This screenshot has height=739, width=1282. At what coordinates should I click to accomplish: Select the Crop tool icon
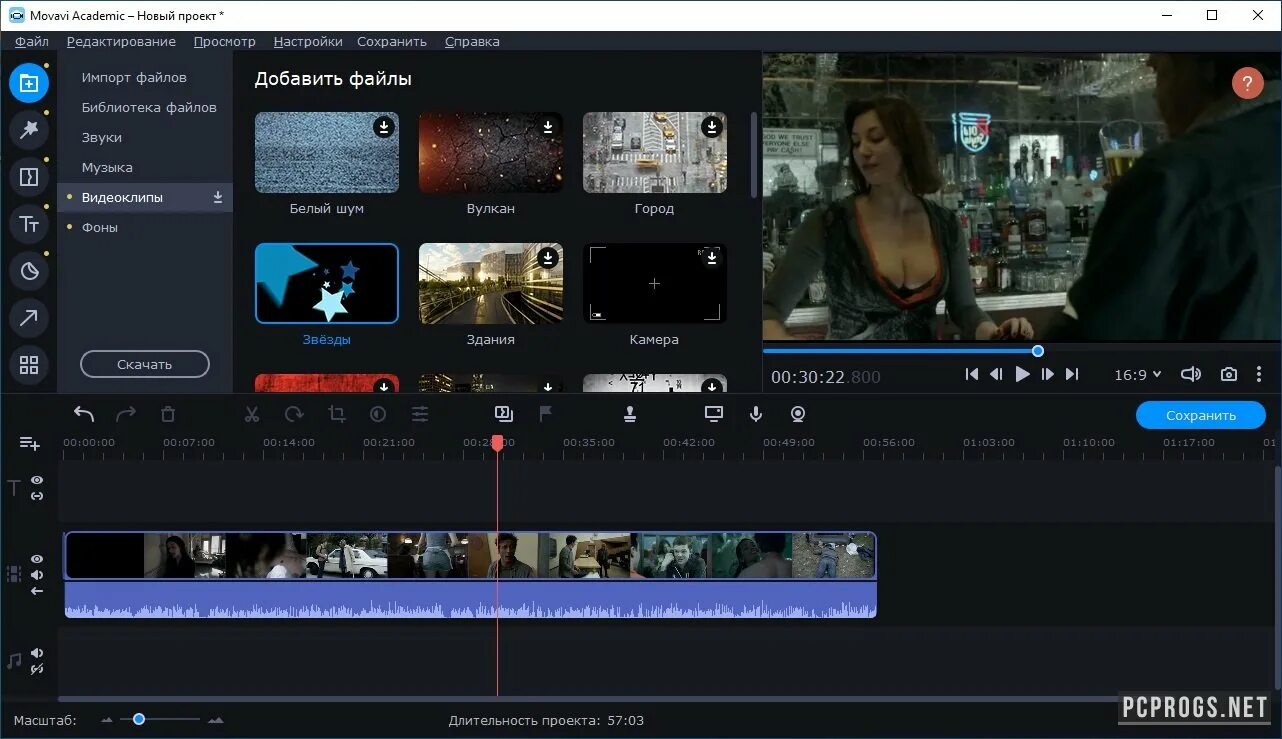click(x=336, y=414)
